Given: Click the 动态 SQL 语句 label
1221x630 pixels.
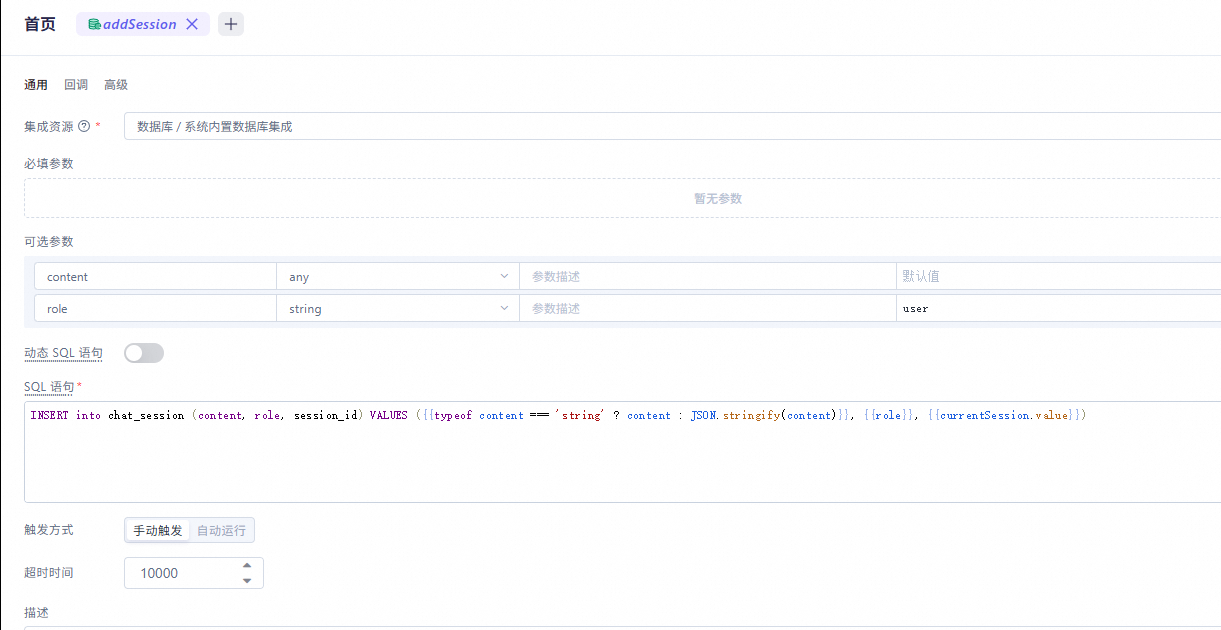Looking at the screenshot, I should pos(63,353).
